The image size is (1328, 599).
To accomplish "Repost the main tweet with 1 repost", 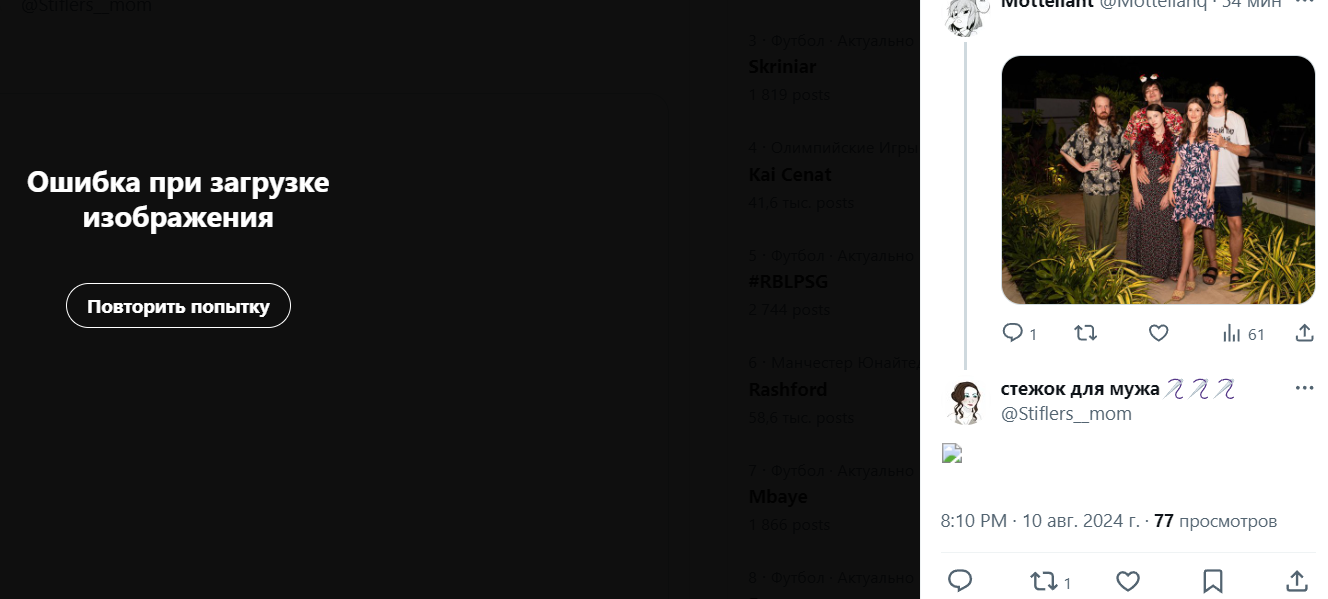I will click(1051, 581).
